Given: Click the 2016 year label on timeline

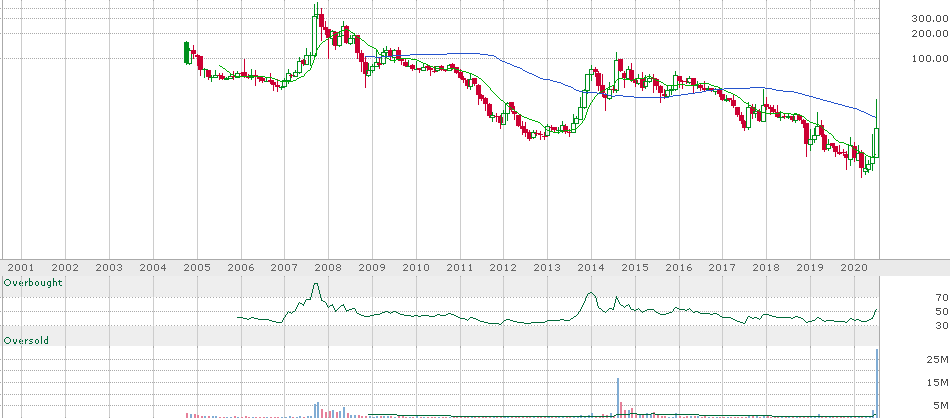Looking at the screenshot, I should pos(679,267).
